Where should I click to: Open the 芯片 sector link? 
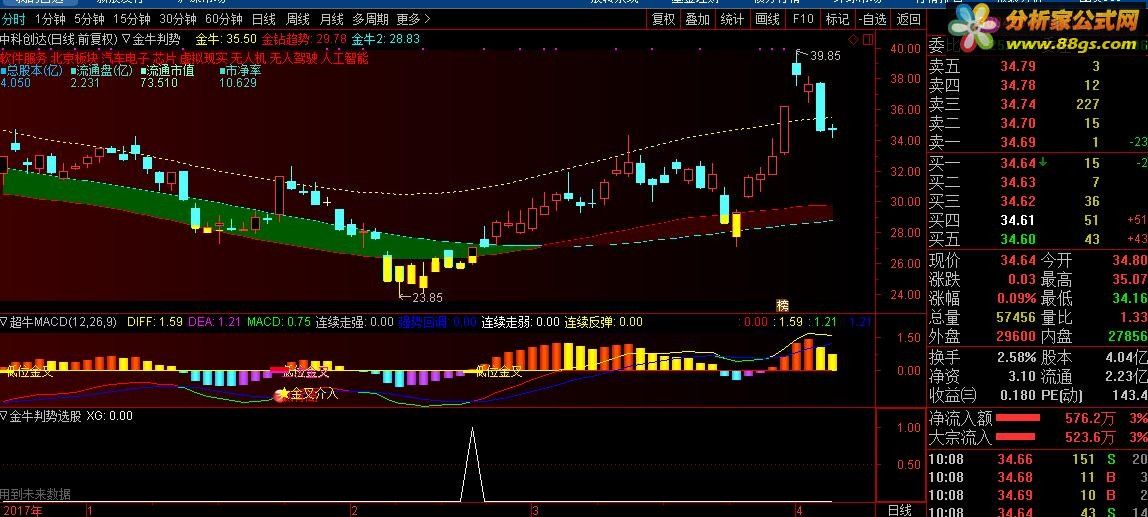pos(165,56)
